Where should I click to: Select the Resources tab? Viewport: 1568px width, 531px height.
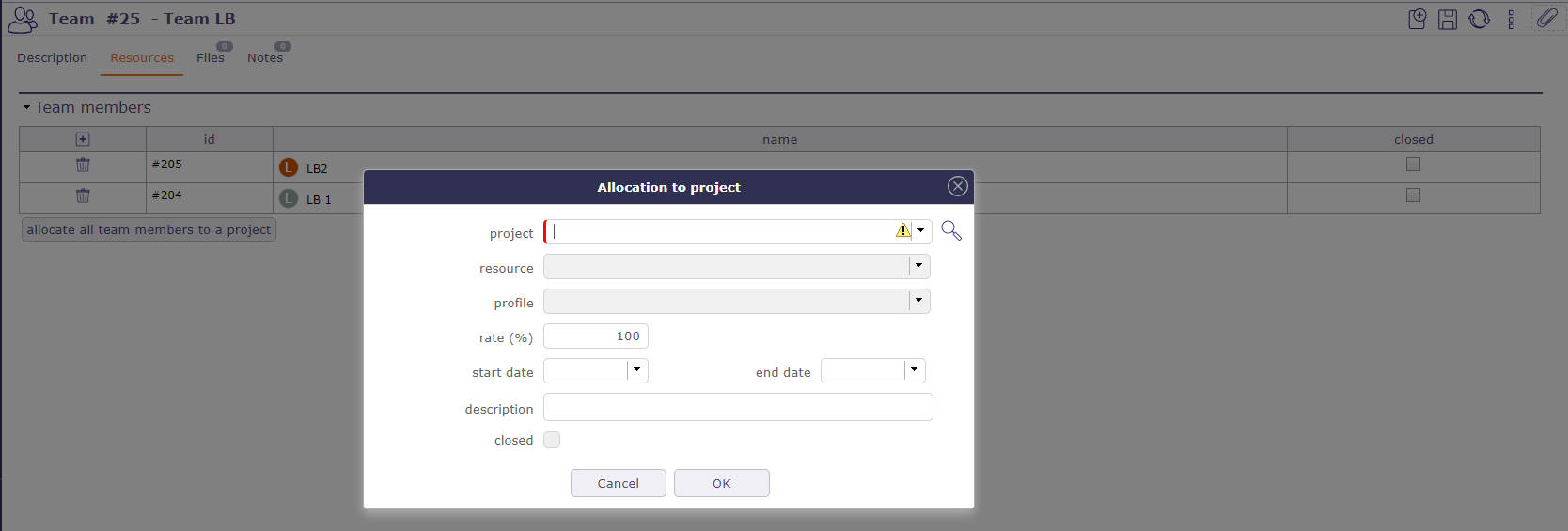142,57
